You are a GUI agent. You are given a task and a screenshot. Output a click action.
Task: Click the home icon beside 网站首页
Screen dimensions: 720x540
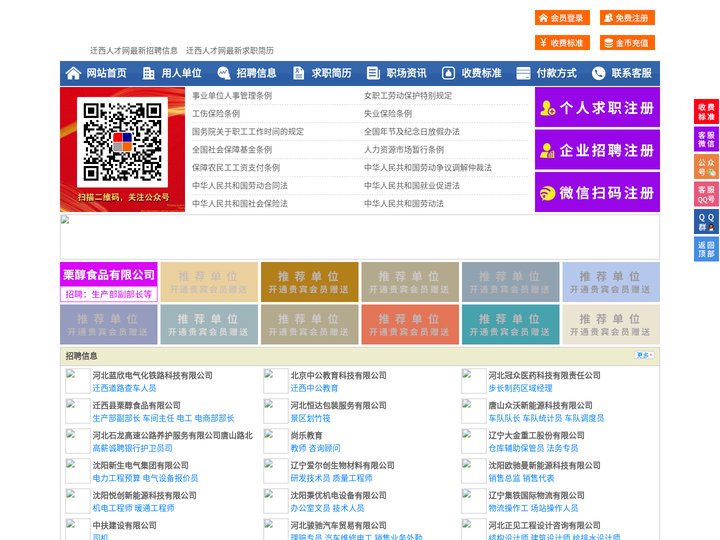click(x=73, y=73)
